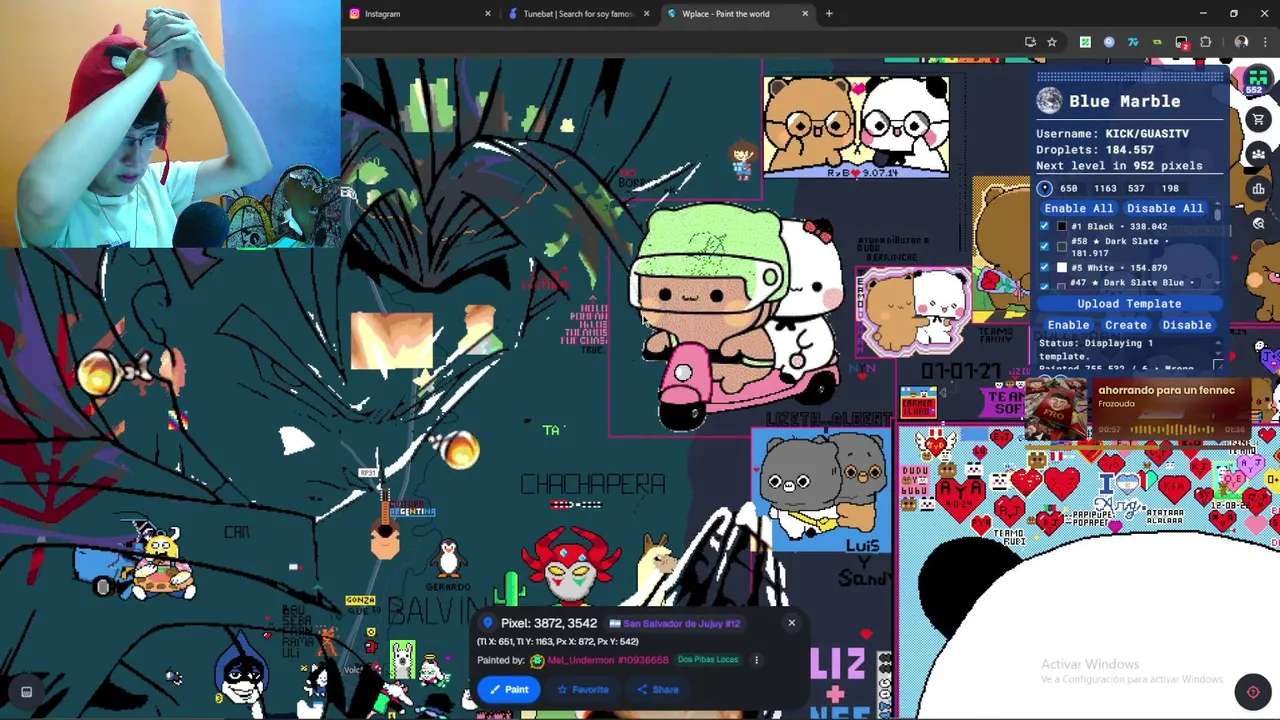Open the Wplace user avatar showing 552
The height and width of the screenshot is (720, 1280).
point(1257,80)
